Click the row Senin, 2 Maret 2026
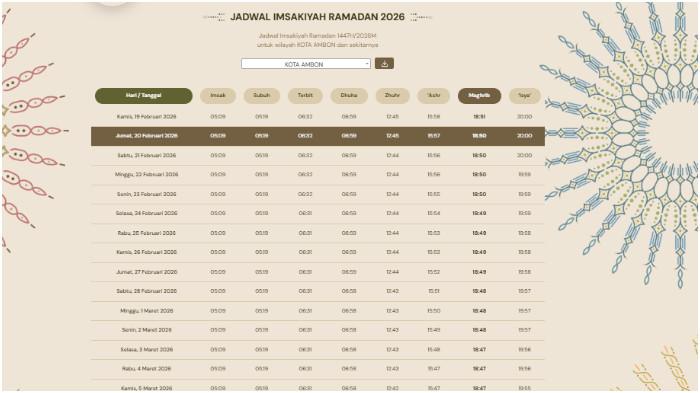Image resolution: width=700 pixels, height=393 pixels. click(318, 330)
